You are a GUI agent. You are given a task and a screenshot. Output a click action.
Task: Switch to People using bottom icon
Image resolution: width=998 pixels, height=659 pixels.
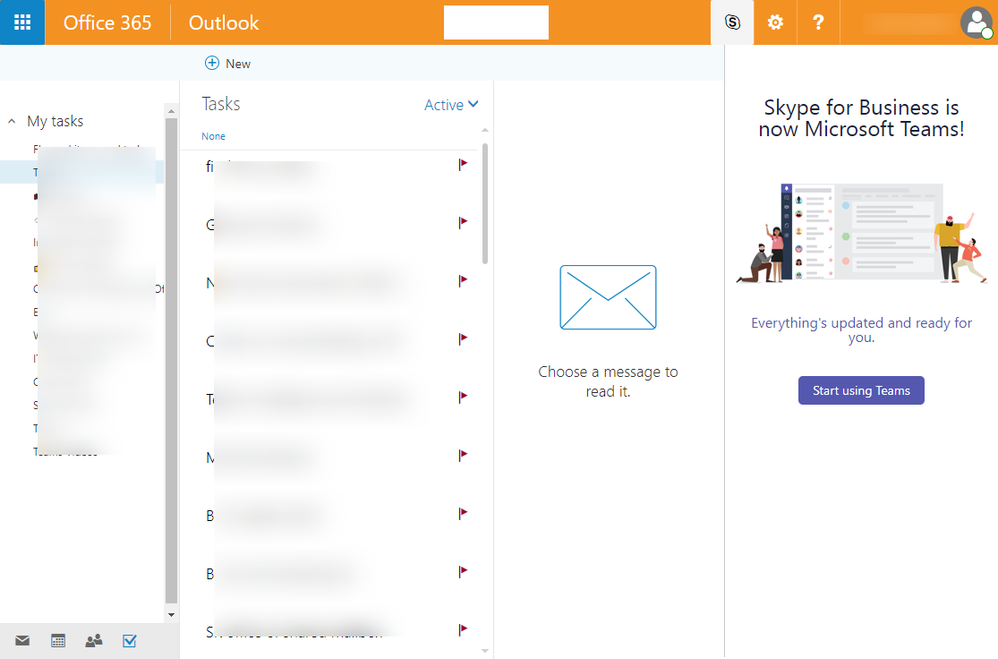(x=94, y=641)
